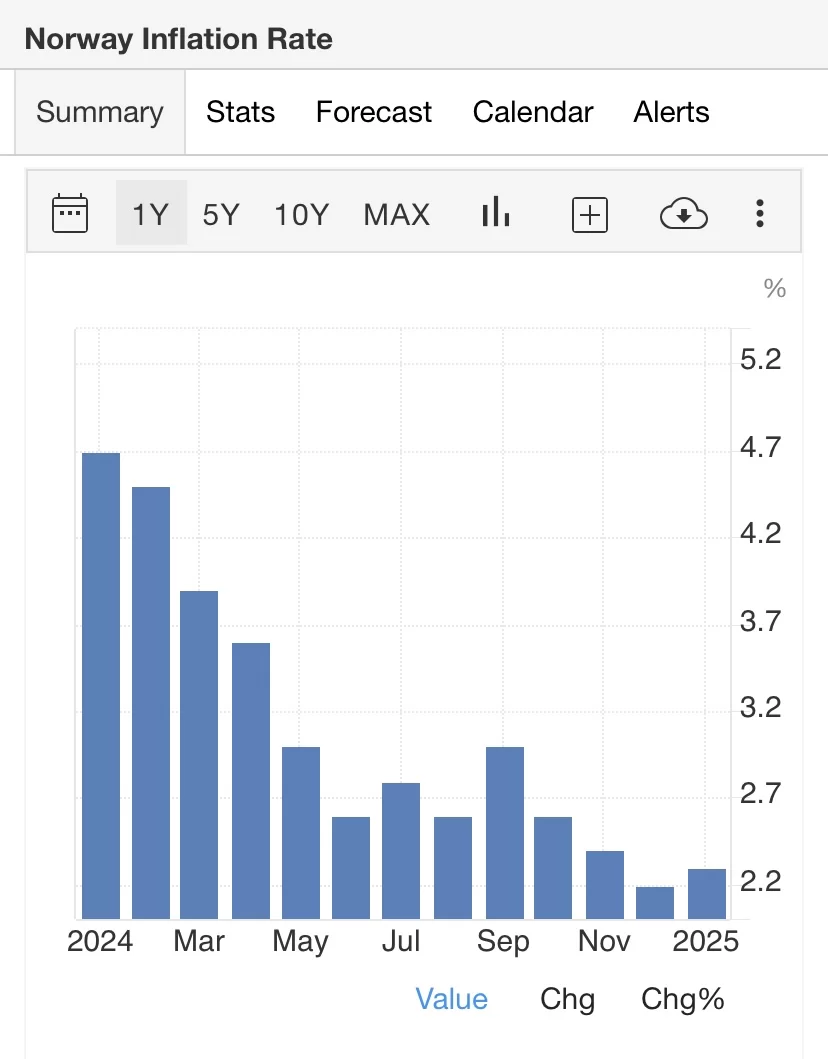Image resolution: width=828 pixels, height=1059 pixels.
Task: Select the Value display option
Action: point(452,999)
